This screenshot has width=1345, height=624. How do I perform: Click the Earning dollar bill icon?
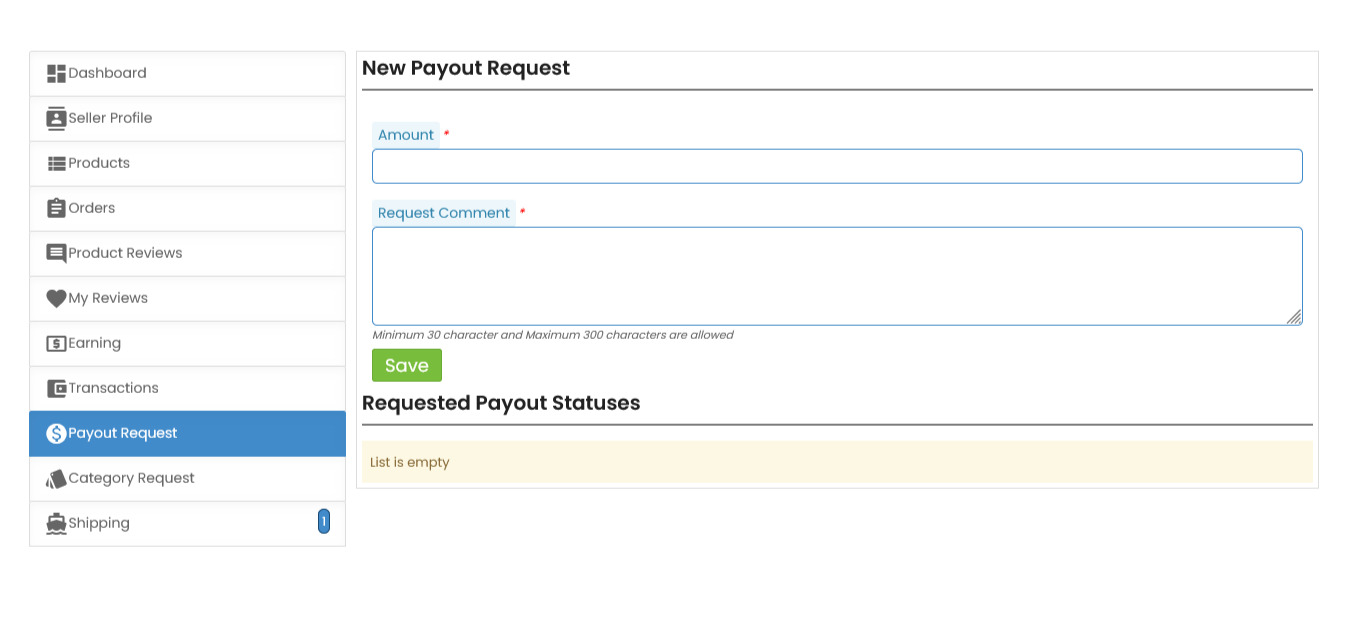click(x=56, y=343)
